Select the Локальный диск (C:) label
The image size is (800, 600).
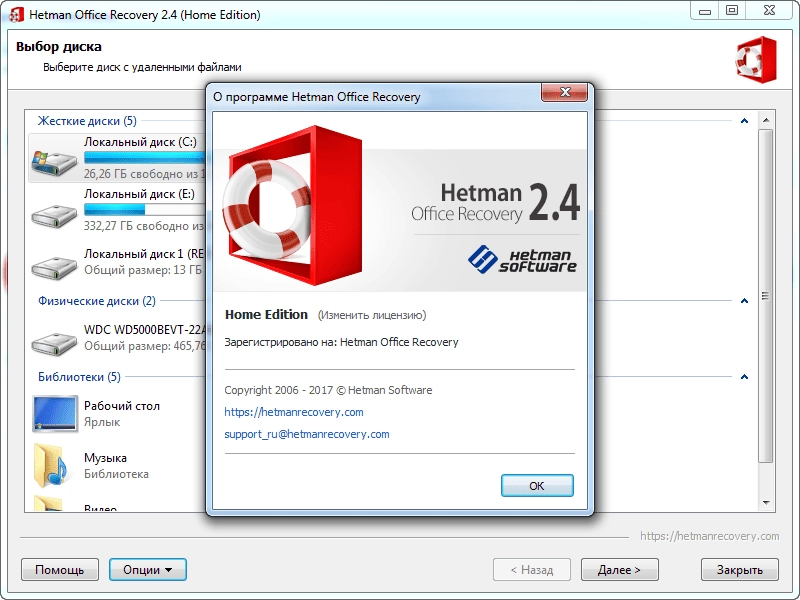tap(140, 141)
